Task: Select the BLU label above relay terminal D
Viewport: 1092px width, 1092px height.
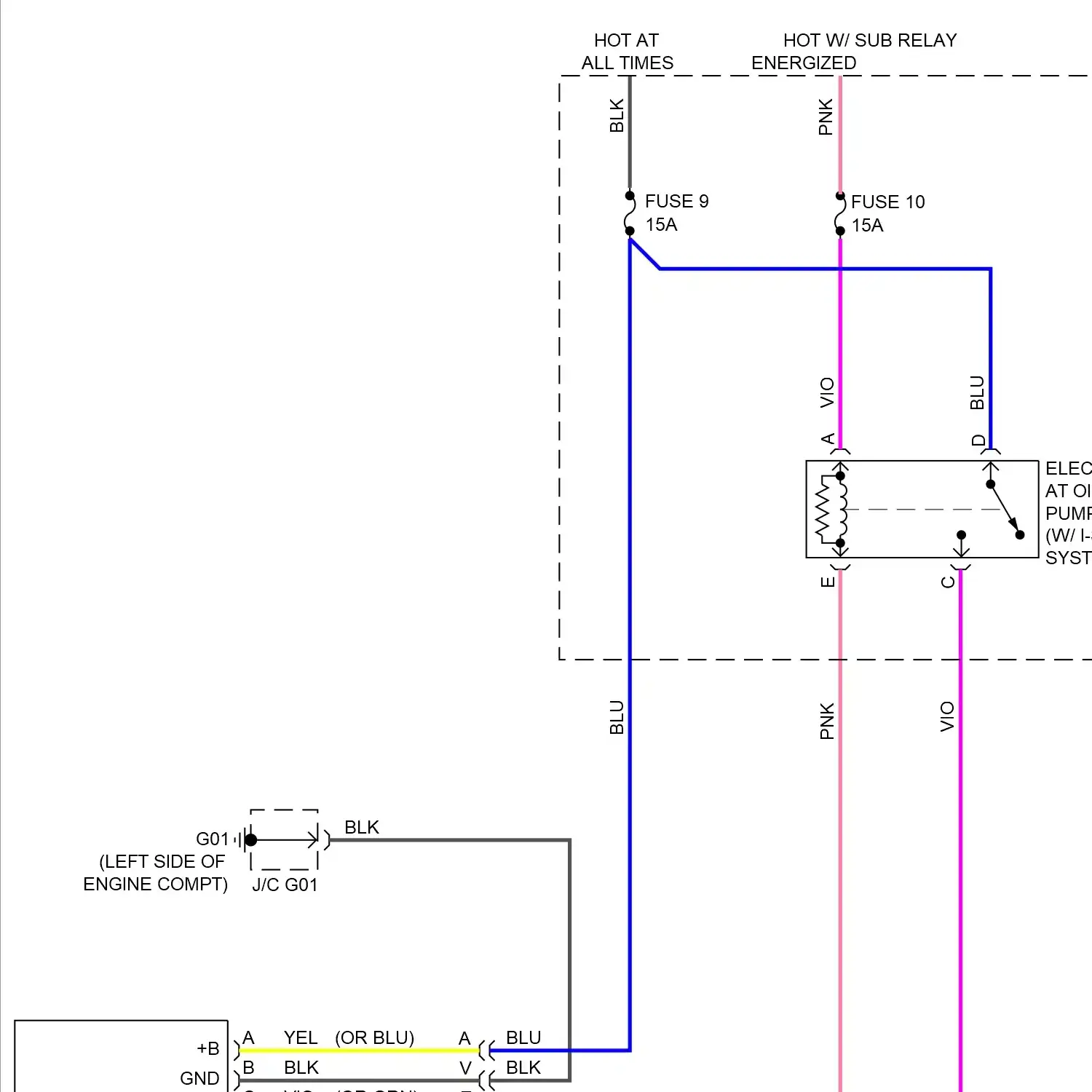Action: coord(977,392)
